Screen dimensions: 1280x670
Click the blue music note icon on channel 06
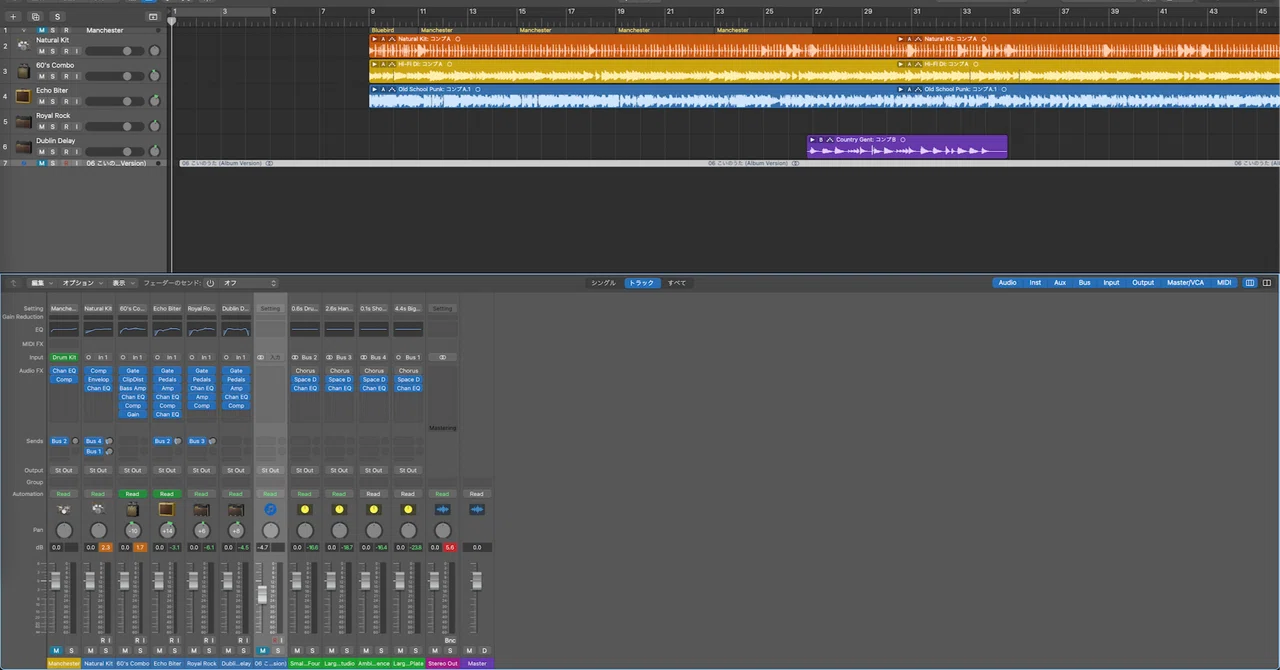(x=270, y=510)
